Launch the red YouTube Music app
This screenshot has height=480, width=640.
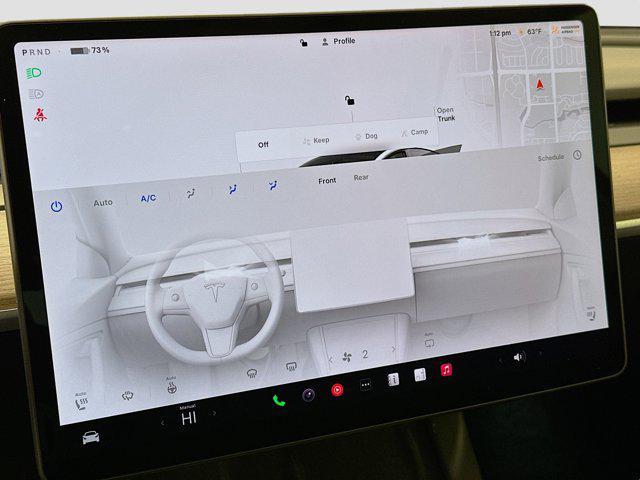click(x=337, y=390)
